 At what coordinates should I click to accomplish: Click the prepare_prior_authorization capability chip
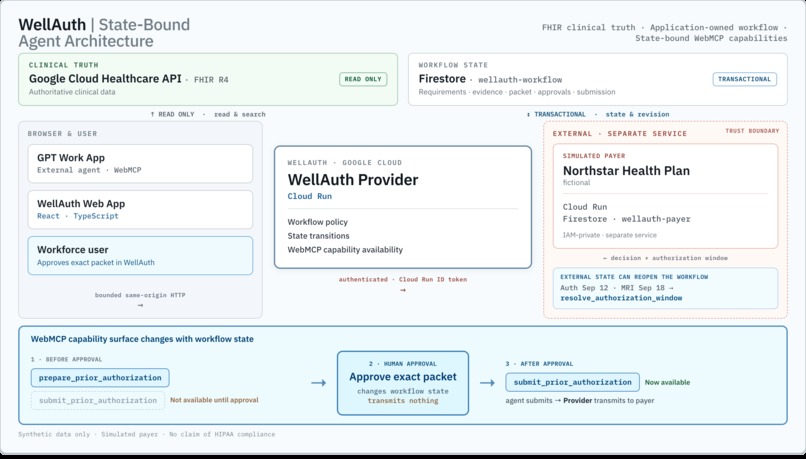pyautogui.click(x=100, y=378)
